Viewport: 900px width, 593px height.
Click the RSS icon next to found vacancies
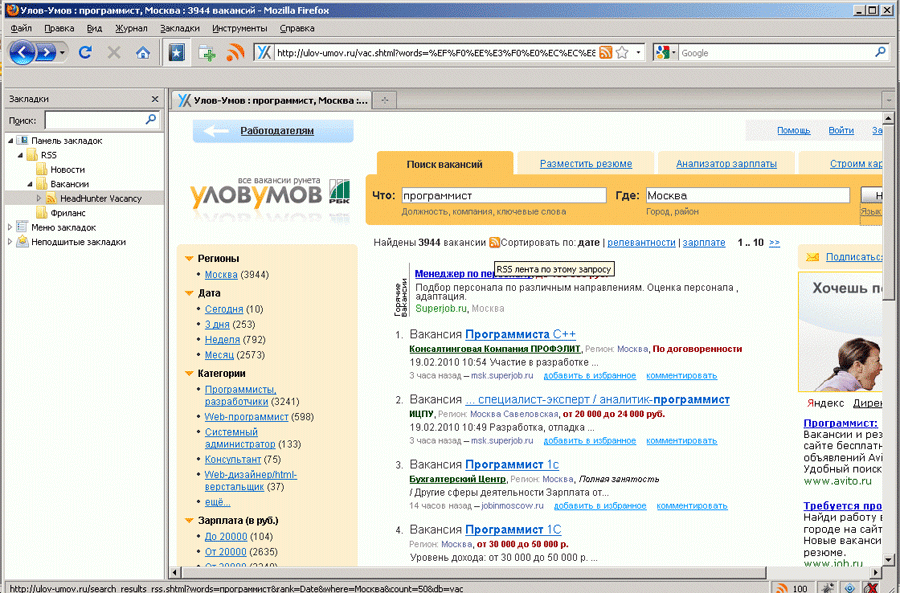pos(494,242)
